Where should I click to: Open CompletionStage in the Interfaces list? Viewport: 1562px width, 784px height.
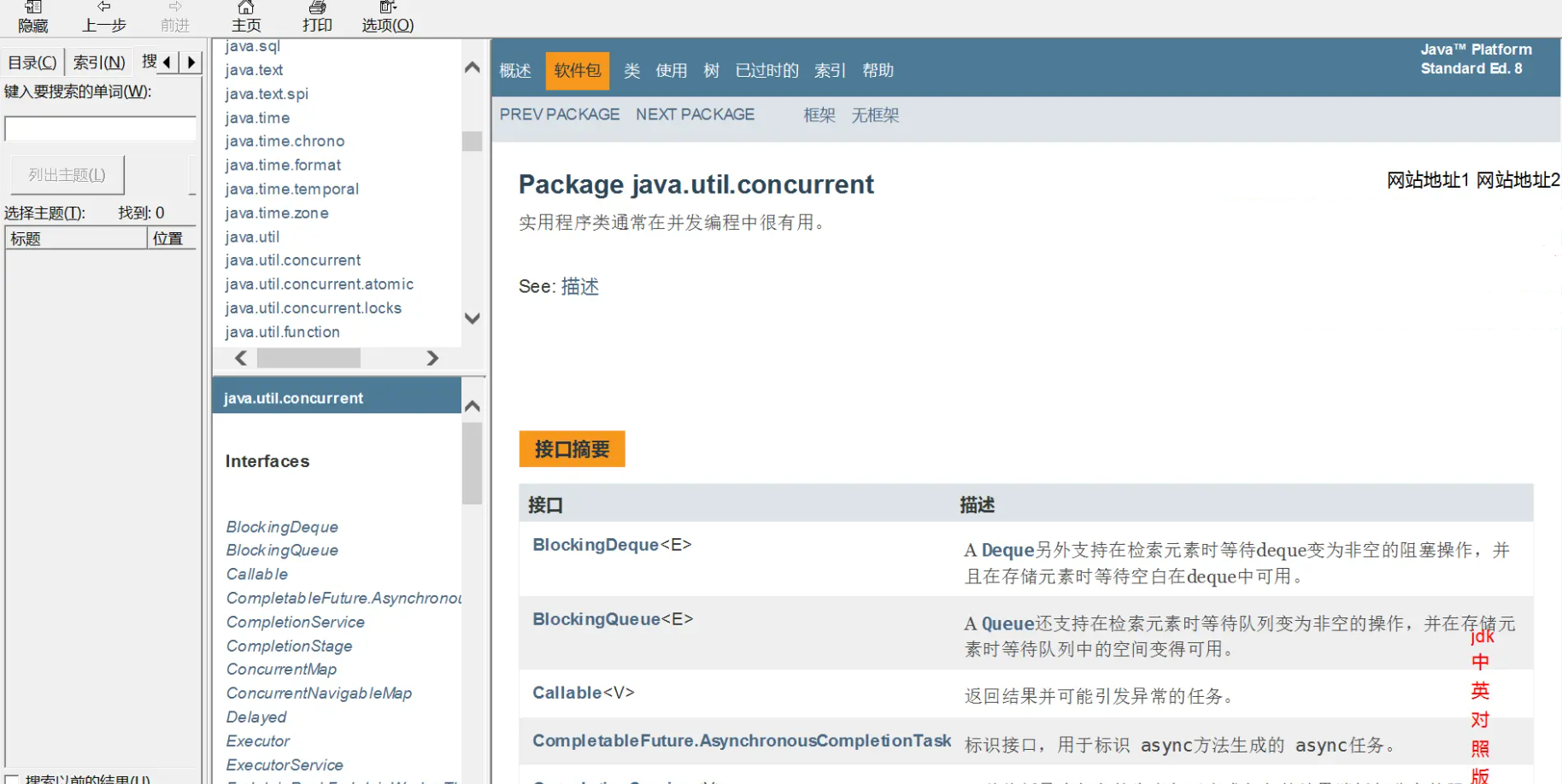[289, 646]
